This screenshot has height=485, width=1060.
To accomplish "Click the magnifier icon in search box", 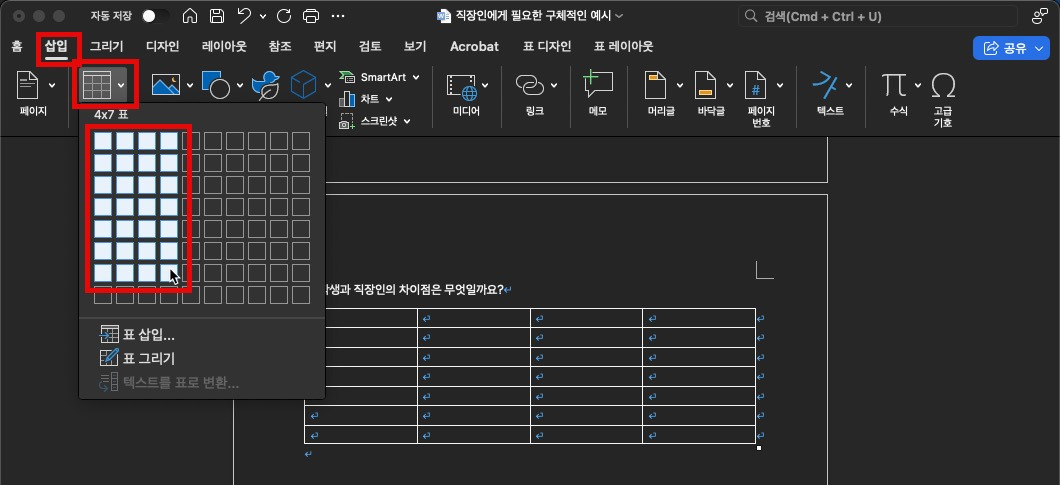I will (x=750, y=16).
